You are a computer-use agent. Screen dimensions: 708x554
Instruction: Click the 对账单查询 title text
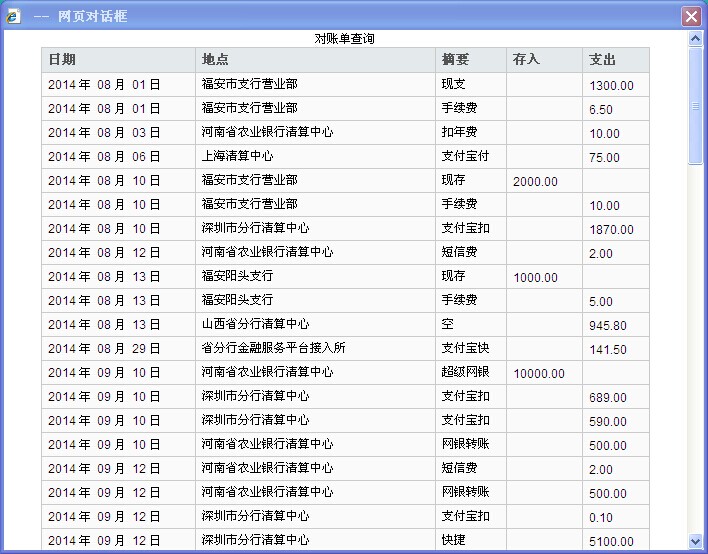(345, 39)
